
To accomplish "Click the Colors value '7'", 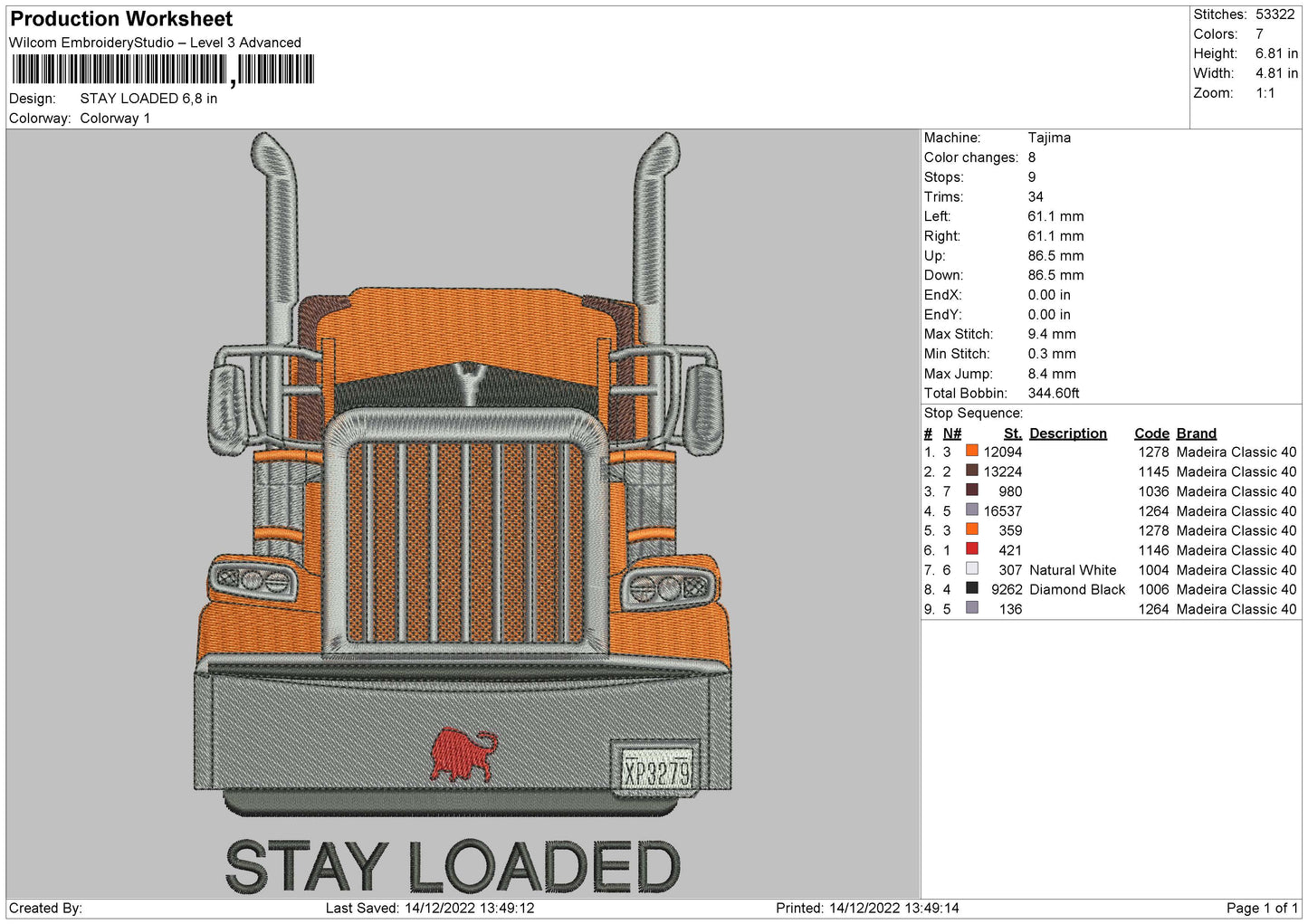I will (1259, 34).
